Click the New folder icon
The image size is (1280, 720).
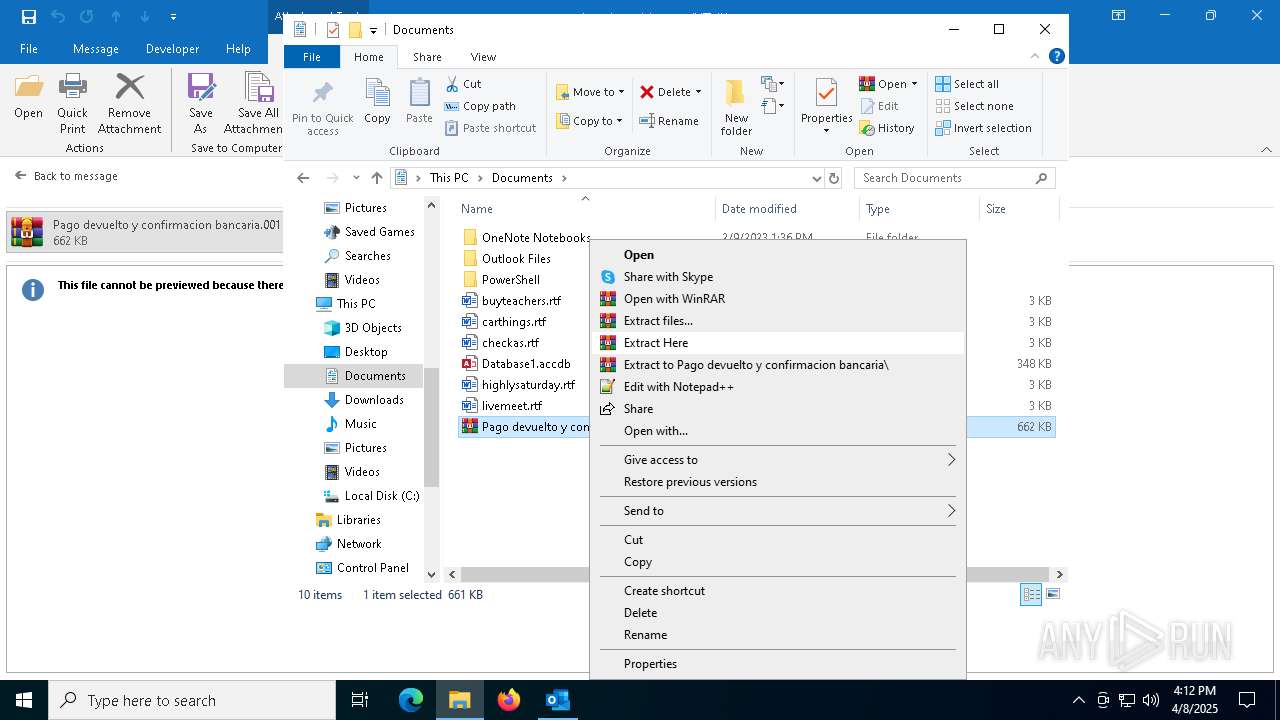[x=736, y=108]
